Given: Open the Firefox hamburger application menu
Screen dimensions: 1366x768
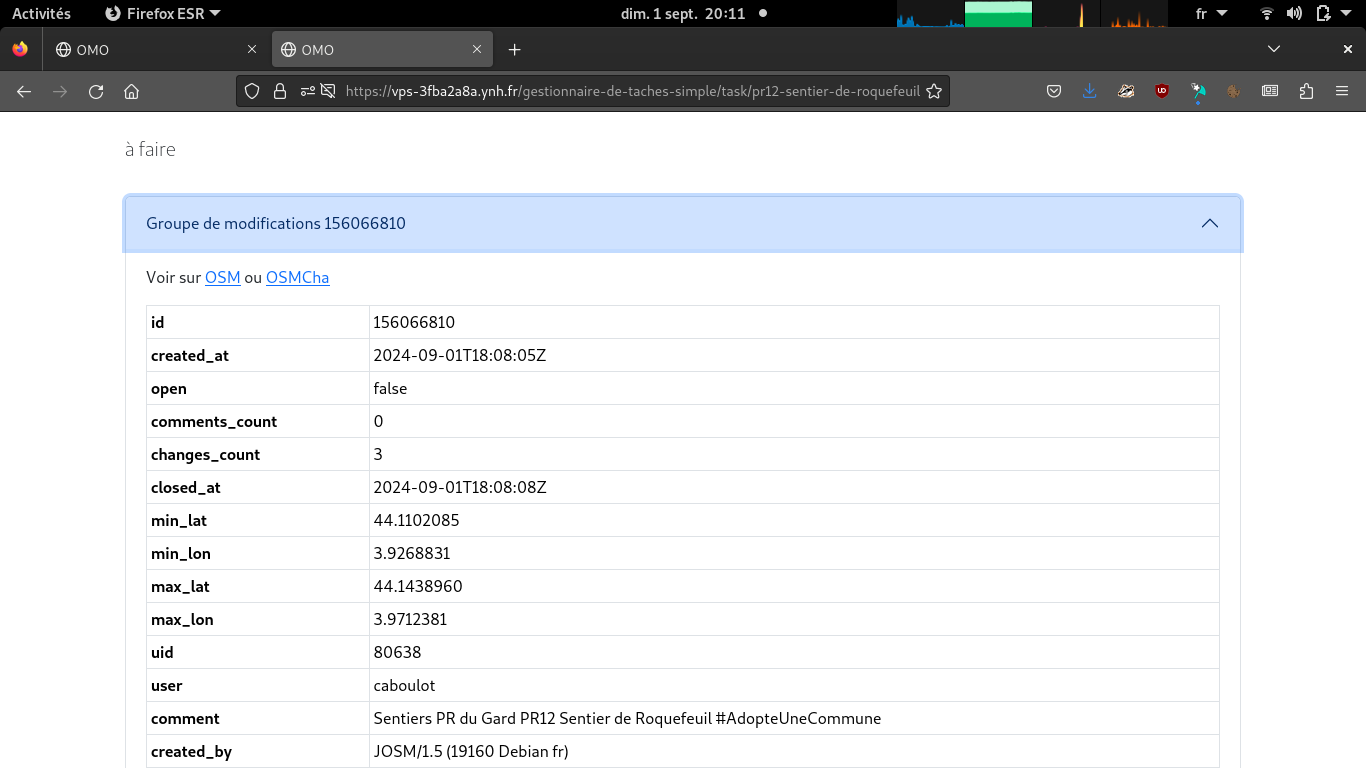Looking at the screenshot, I should pyautogui.click(x=1342, y=91).
